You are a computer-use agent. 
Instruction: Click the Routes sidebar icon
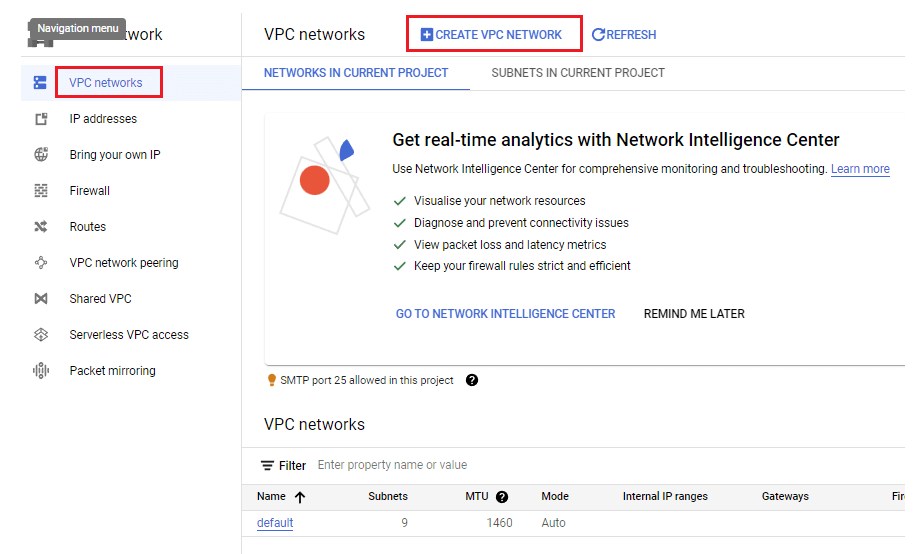click(41, 226)
